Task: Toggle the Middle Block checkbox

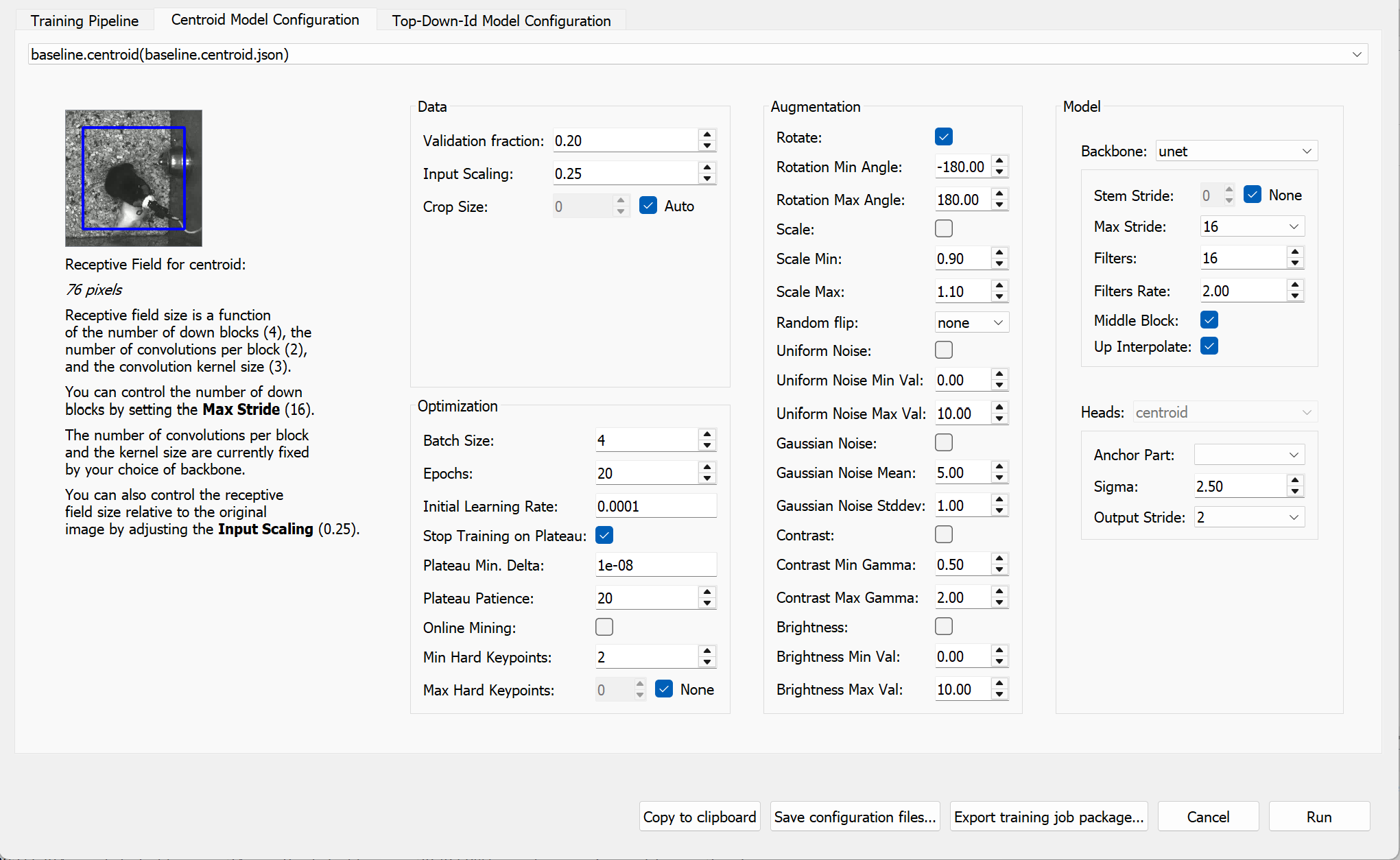Action: [1209, 320]
